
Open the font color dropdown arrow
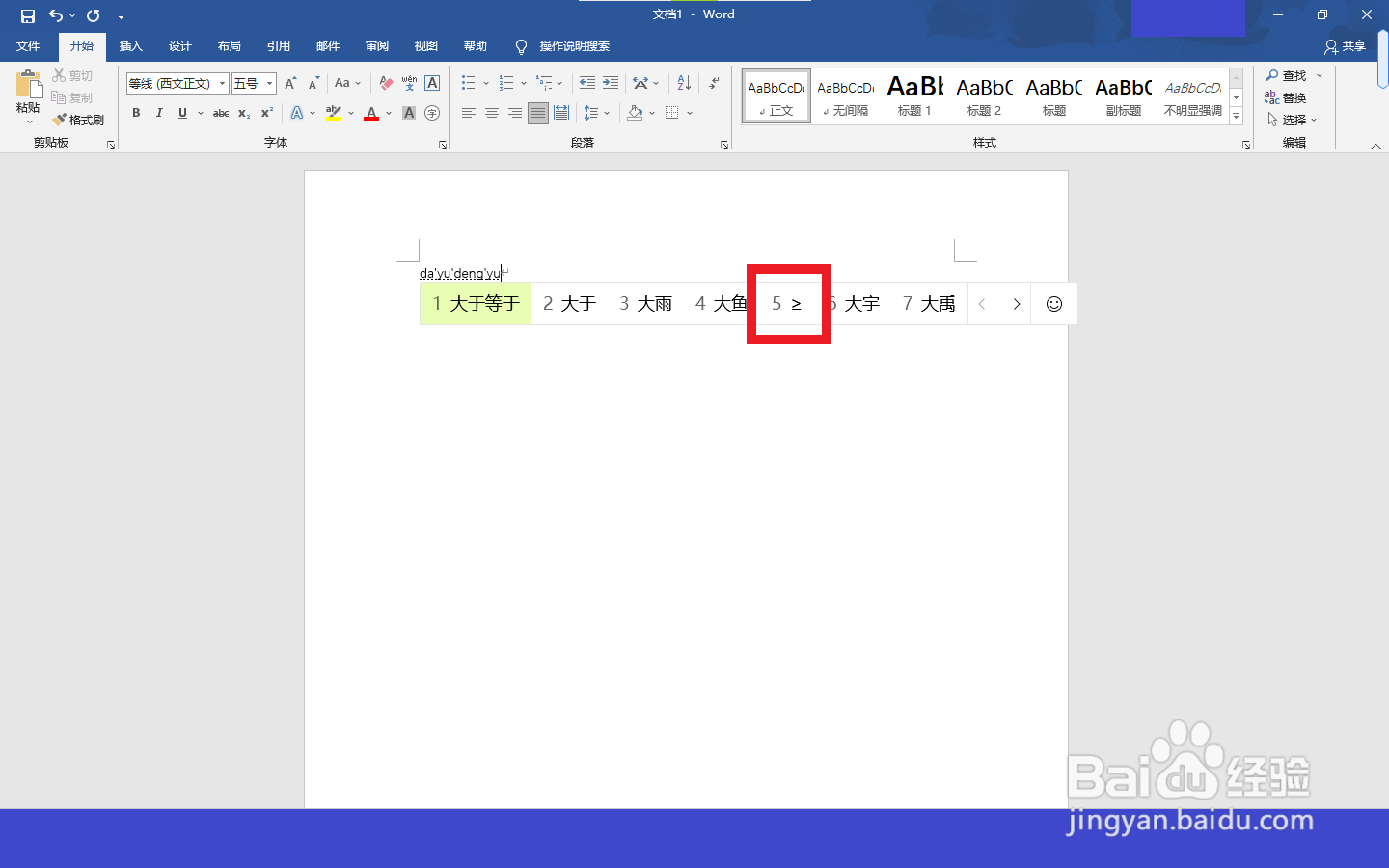389,113
